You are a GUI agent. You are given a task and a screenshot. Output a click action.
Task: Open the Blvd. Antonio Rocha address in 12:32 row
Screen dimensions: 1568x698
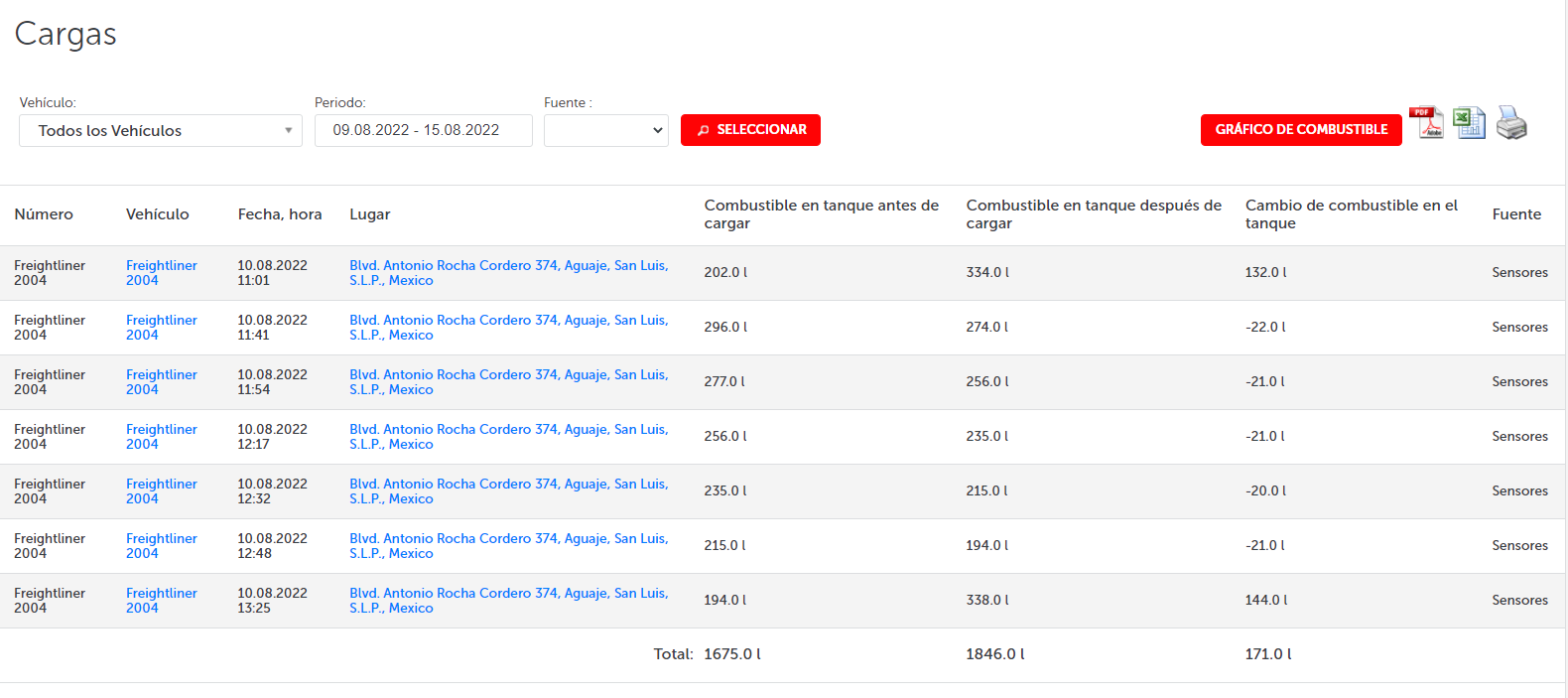(509, 491)
